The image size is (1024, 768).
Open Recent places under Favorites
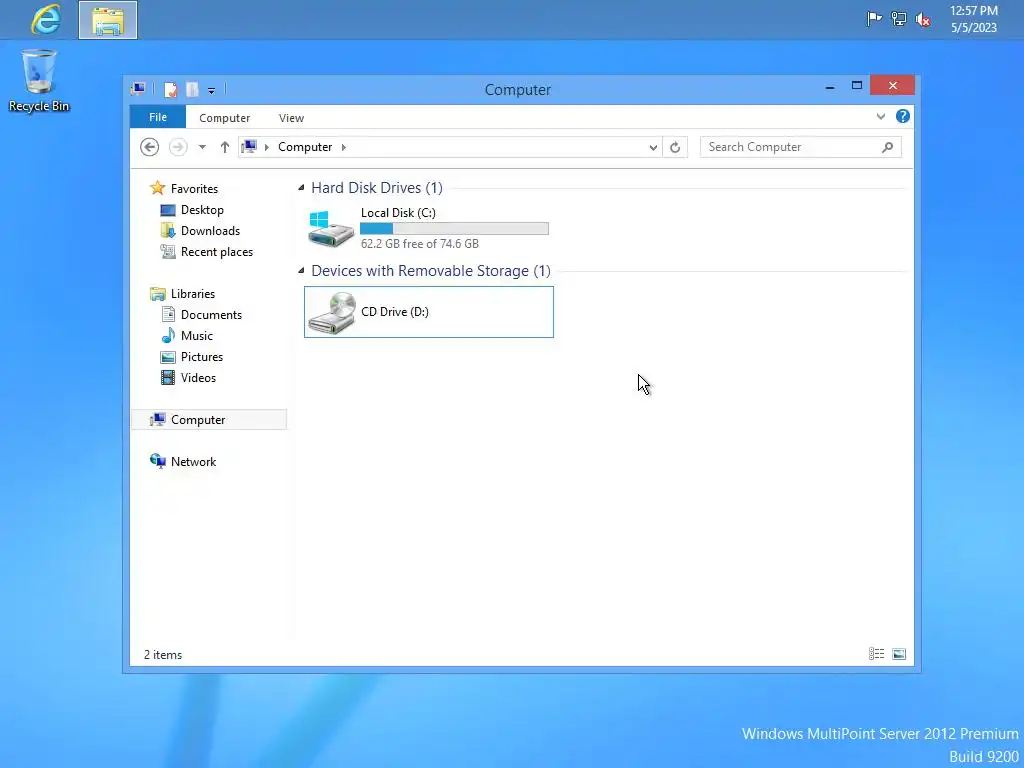[216, 251]
